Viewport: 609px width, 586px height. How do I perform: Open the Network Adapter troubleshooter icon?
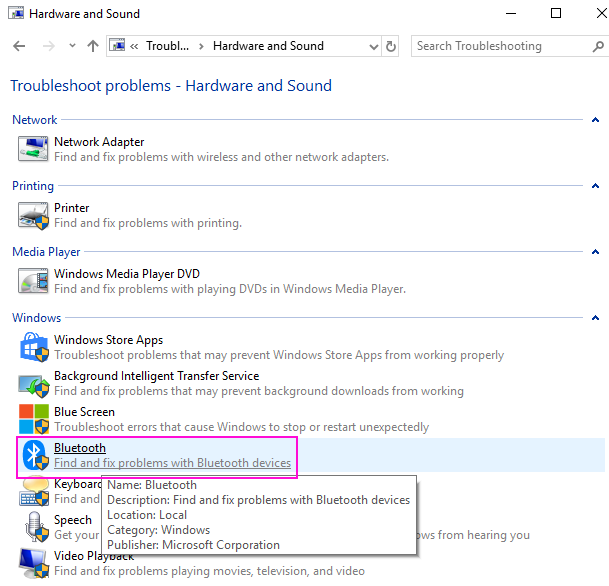(33, 149)
